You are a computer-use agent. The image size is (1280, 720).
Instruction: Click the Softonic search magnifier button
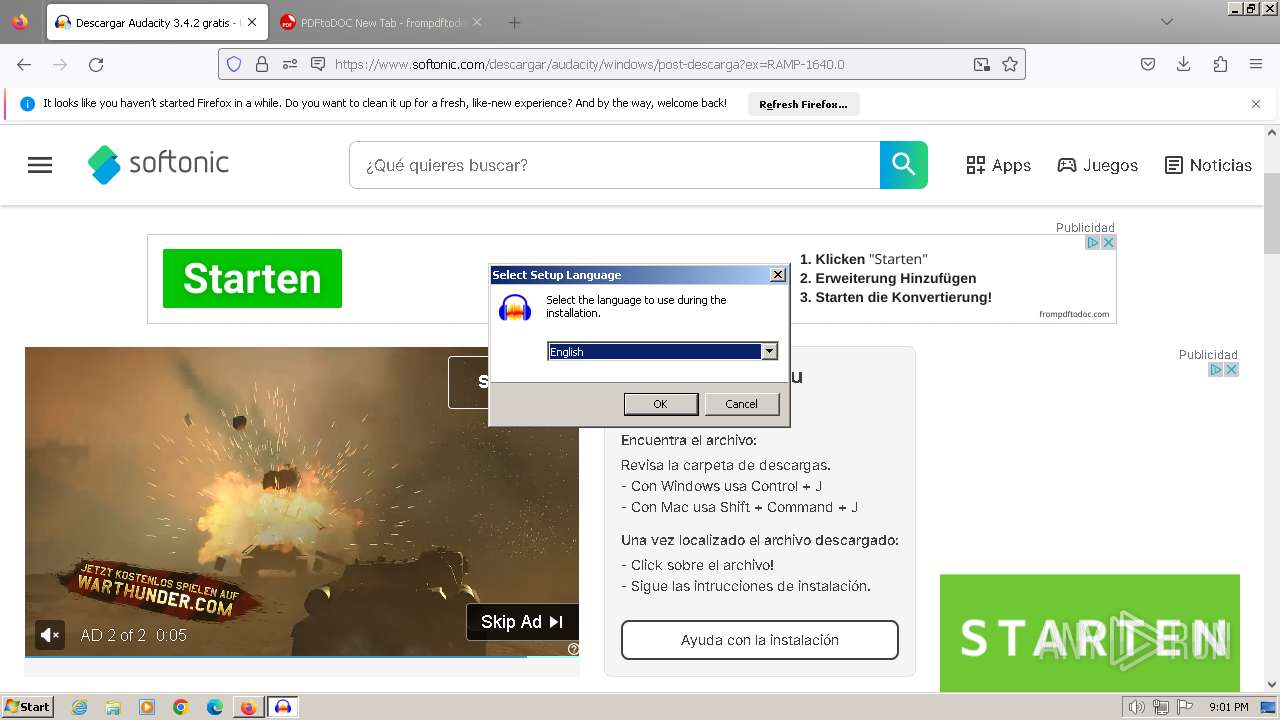[904, 165]
